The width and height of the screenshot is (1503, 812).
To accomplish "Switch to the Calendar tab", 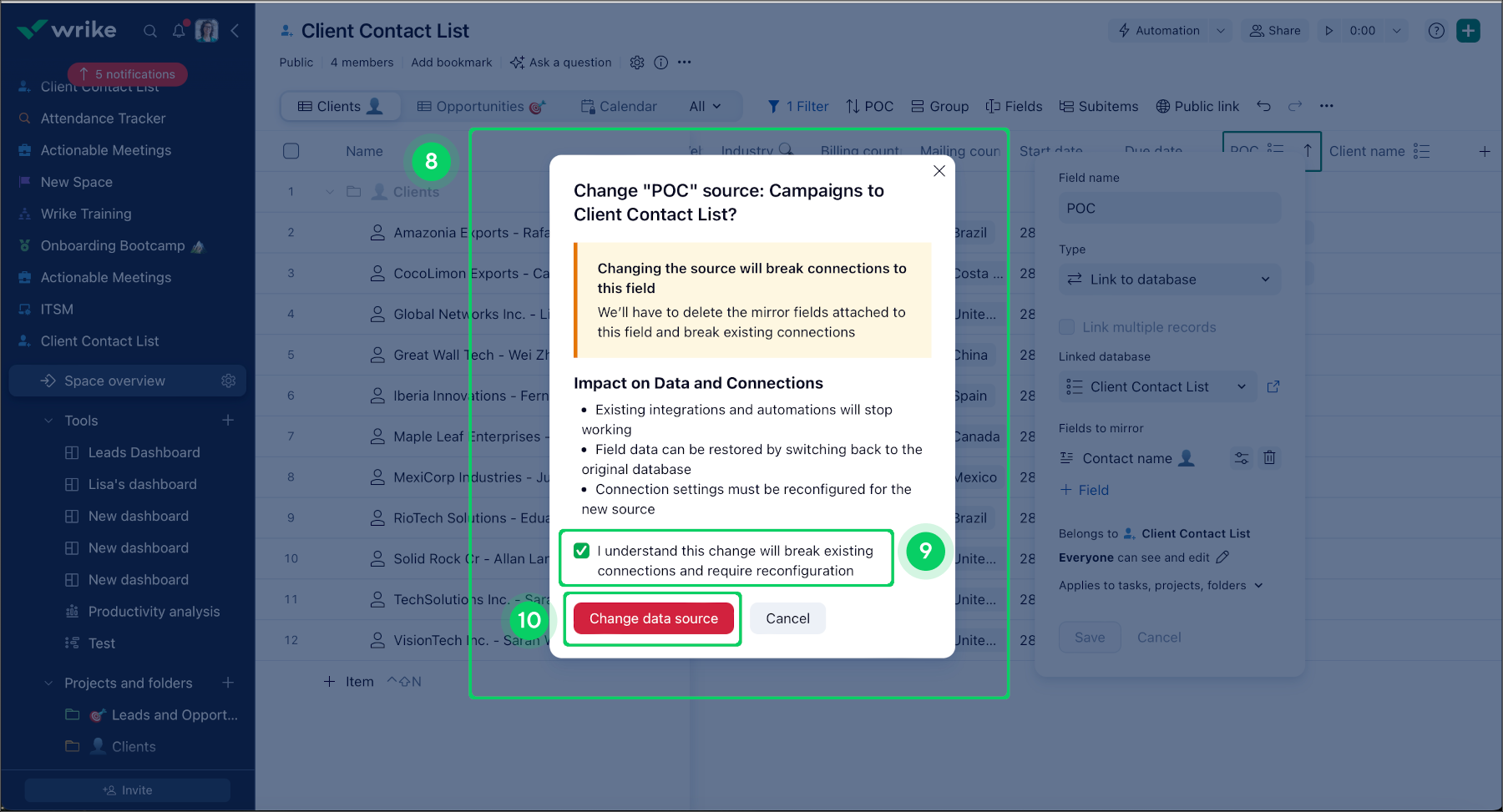I will click(x=619, y=106).
